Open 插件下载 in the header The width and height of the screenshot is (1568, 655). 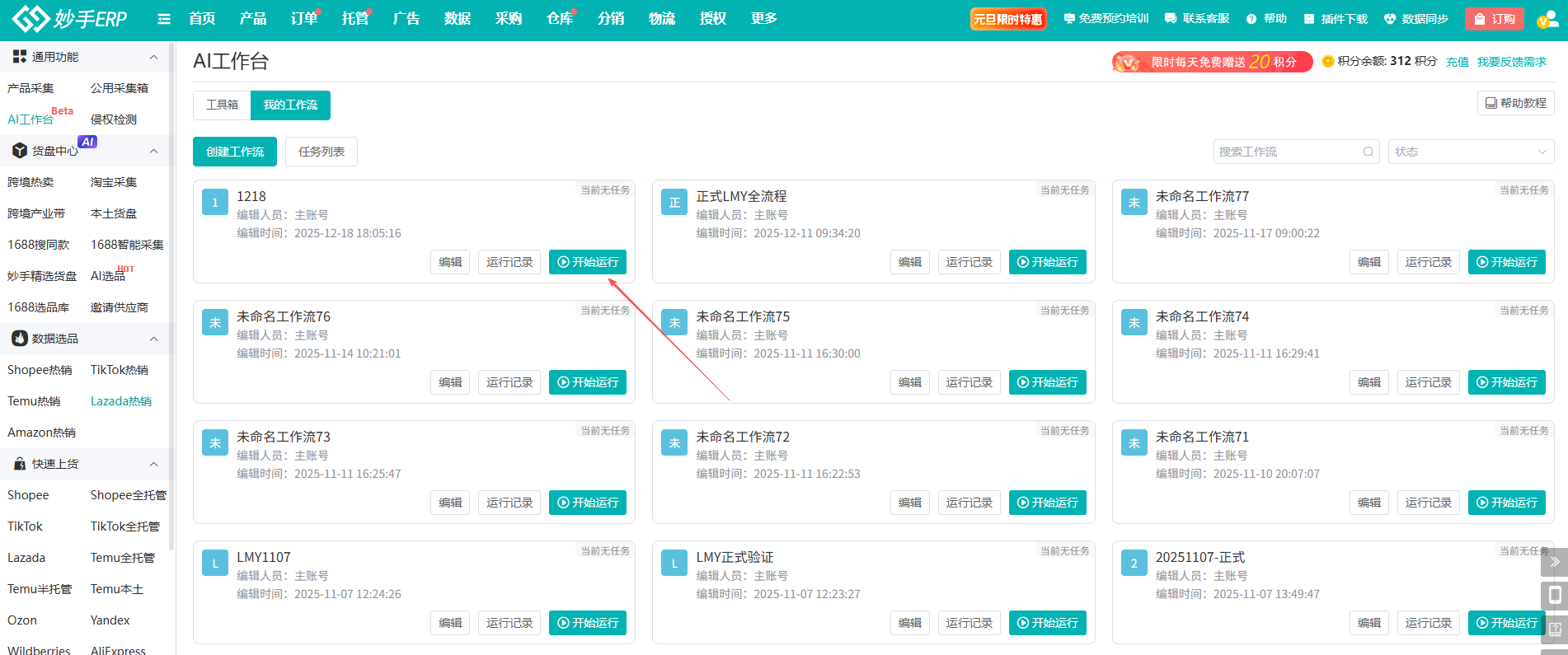point(1336,19)
